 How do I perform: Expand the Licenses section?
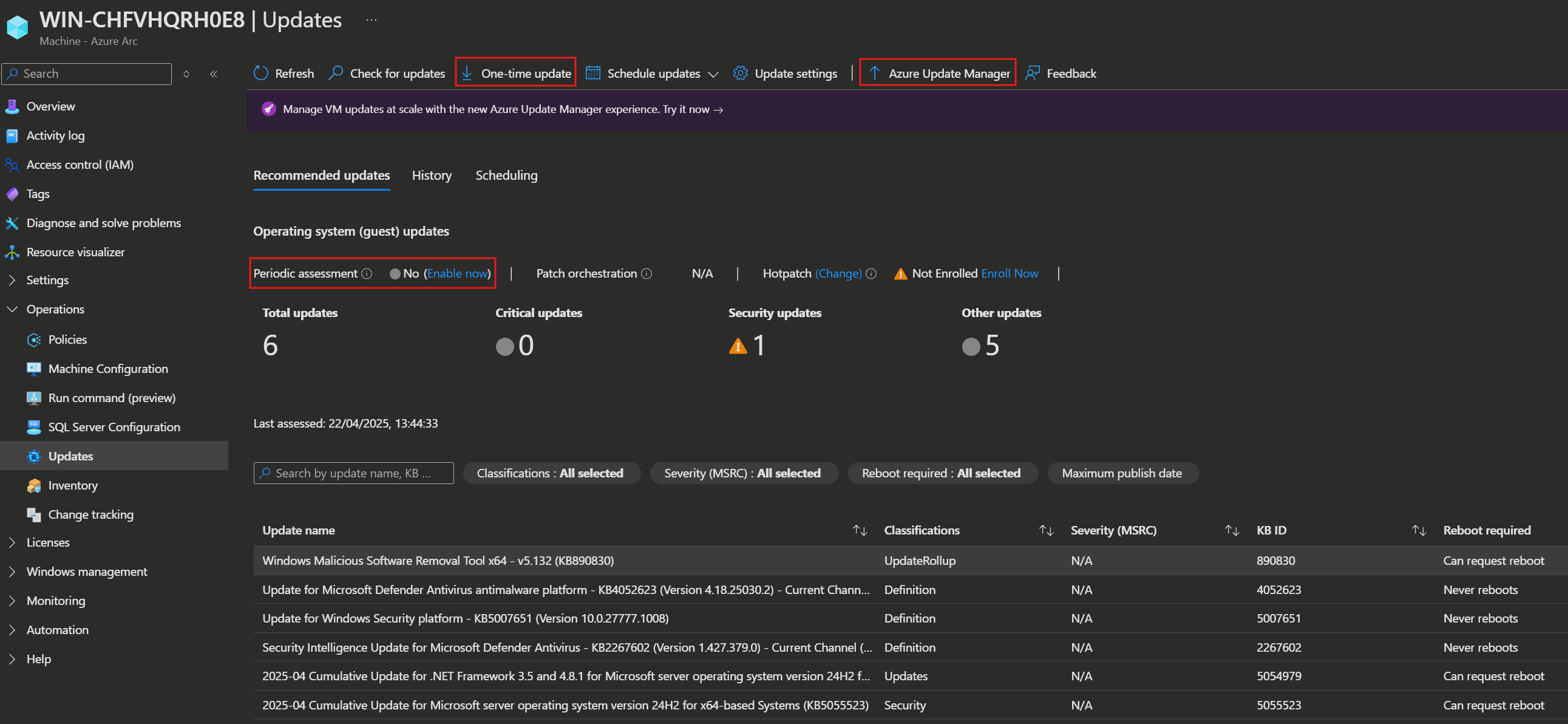[12, 542]
